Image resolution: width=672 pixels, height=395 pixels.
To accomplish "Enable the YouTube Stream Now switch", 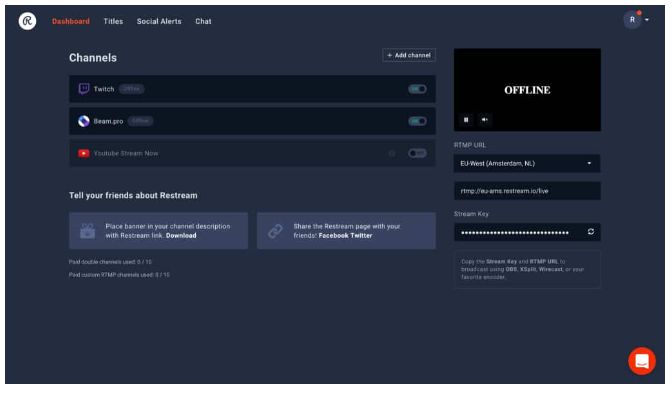I will tap(417, 153).
